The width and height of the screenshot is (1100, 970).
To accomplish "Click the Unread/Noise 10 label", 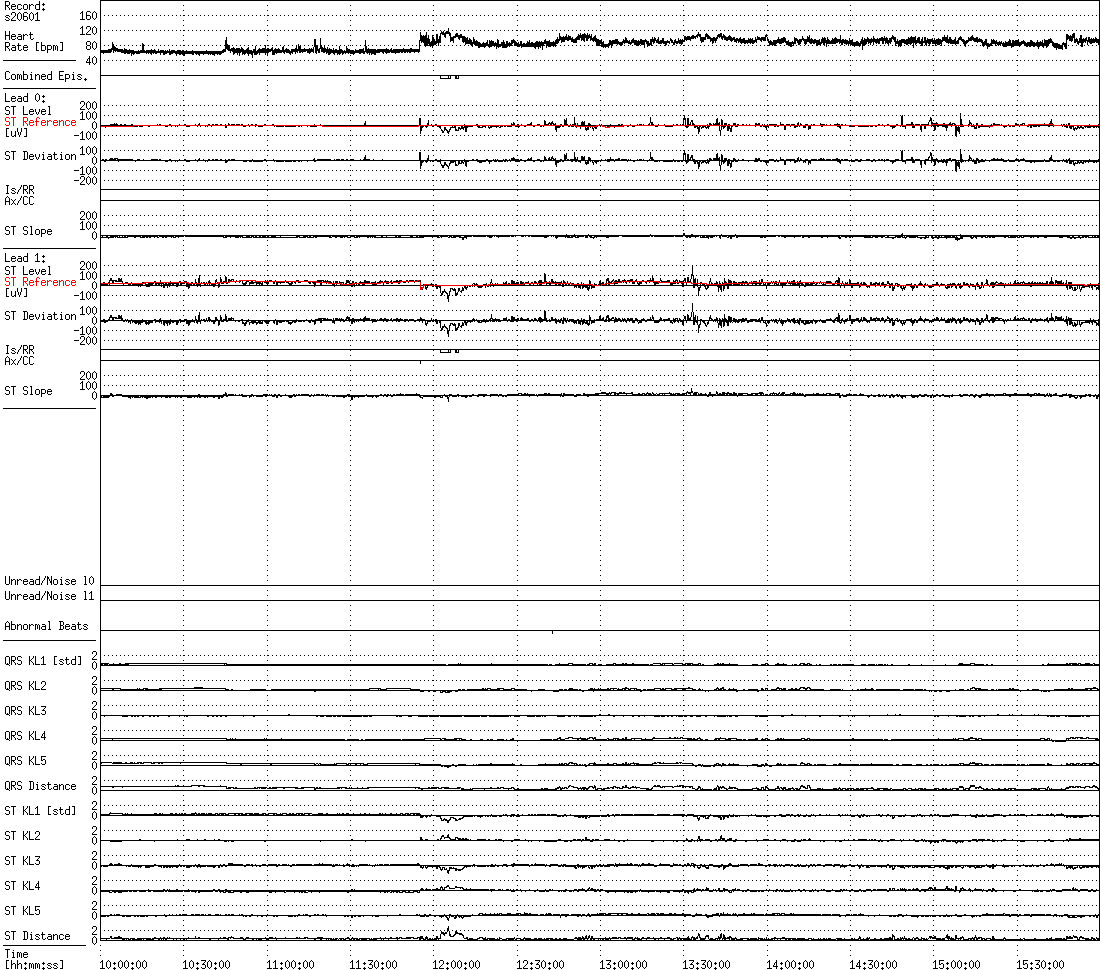I will pyautogui.click(x=49, y=581).
